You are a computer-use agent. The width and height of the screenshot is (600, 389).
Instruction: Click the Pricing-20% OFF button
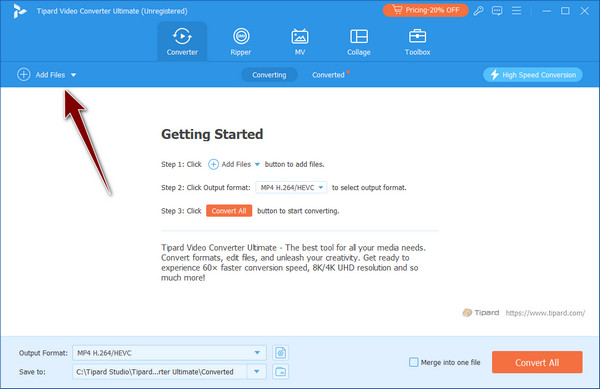[426, 10]
